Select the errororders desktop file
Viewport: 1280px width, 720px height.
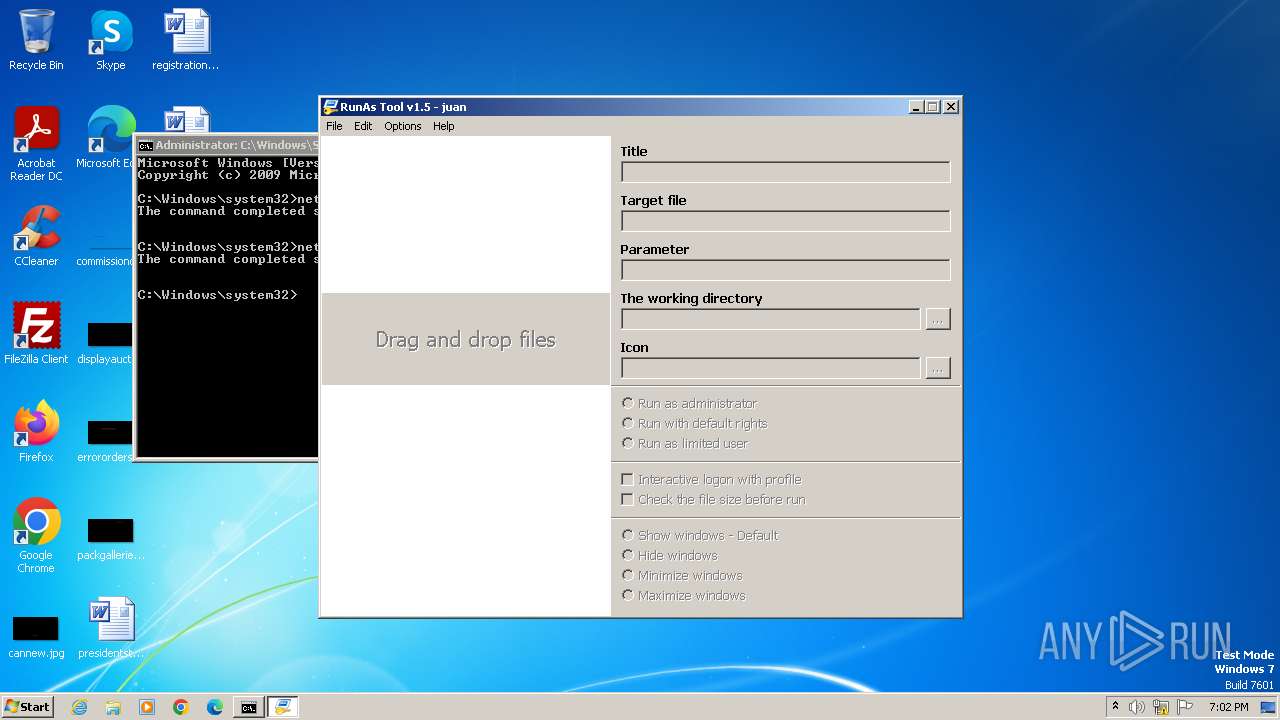(105, 441)
